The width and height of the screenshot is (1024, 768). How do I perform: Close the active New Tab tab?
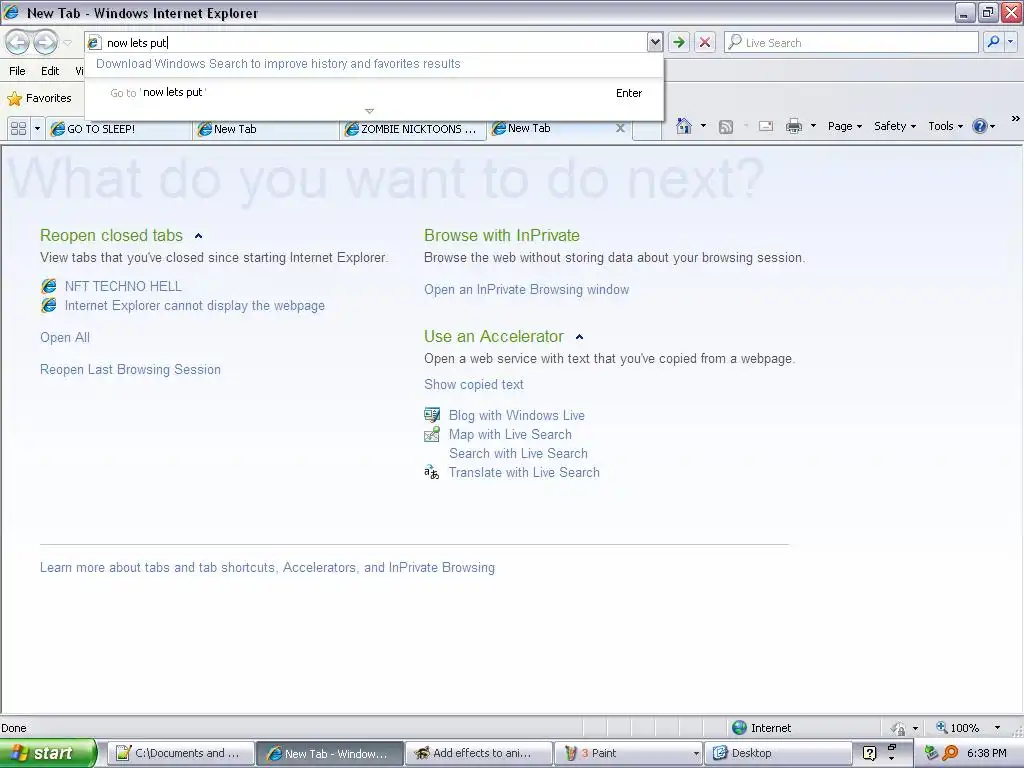[x=620, y=128]
